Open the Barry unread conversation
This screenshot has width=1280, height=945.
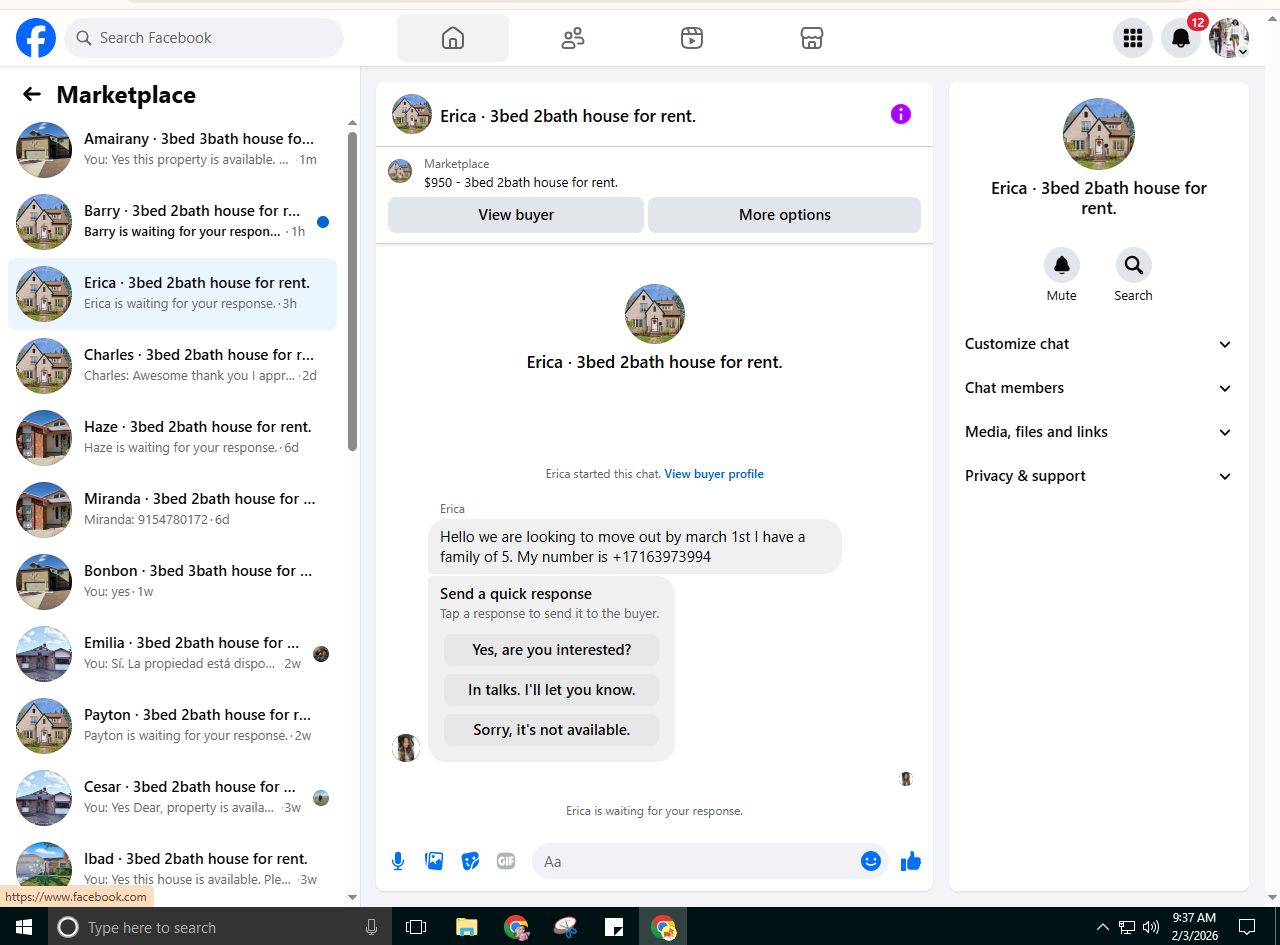pos(173,222)
